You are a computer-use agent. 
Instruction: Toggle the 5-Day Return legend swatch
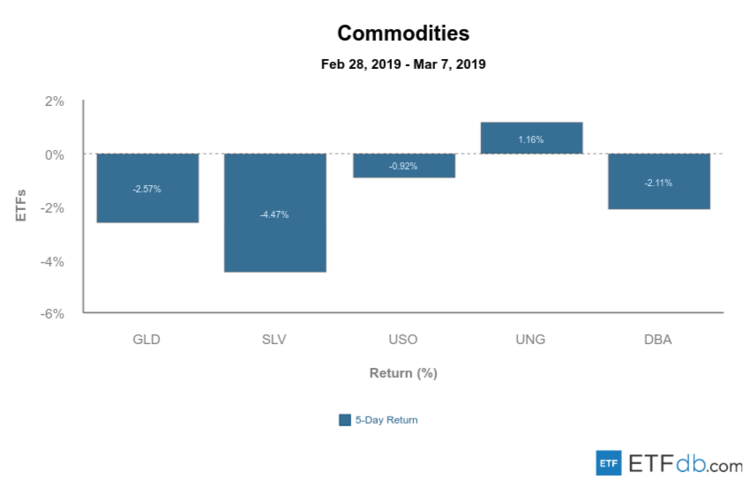click(345, 420)
